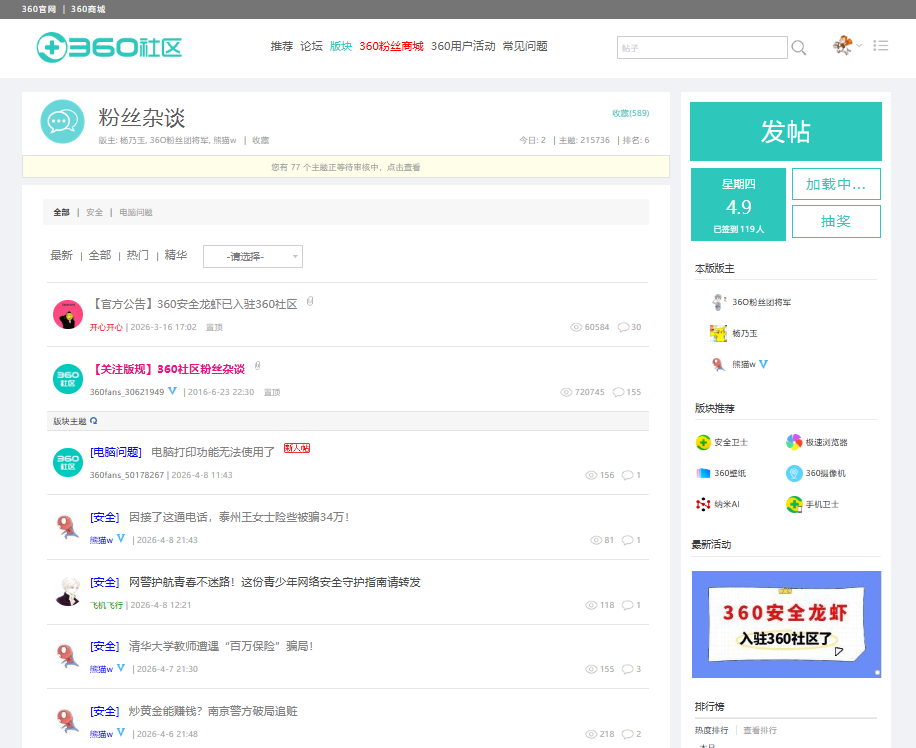The image size is (916, 748).
Task: Open the 关注版规 360社区粉丝杂谈 post
Action: click(x=168, y=369)
